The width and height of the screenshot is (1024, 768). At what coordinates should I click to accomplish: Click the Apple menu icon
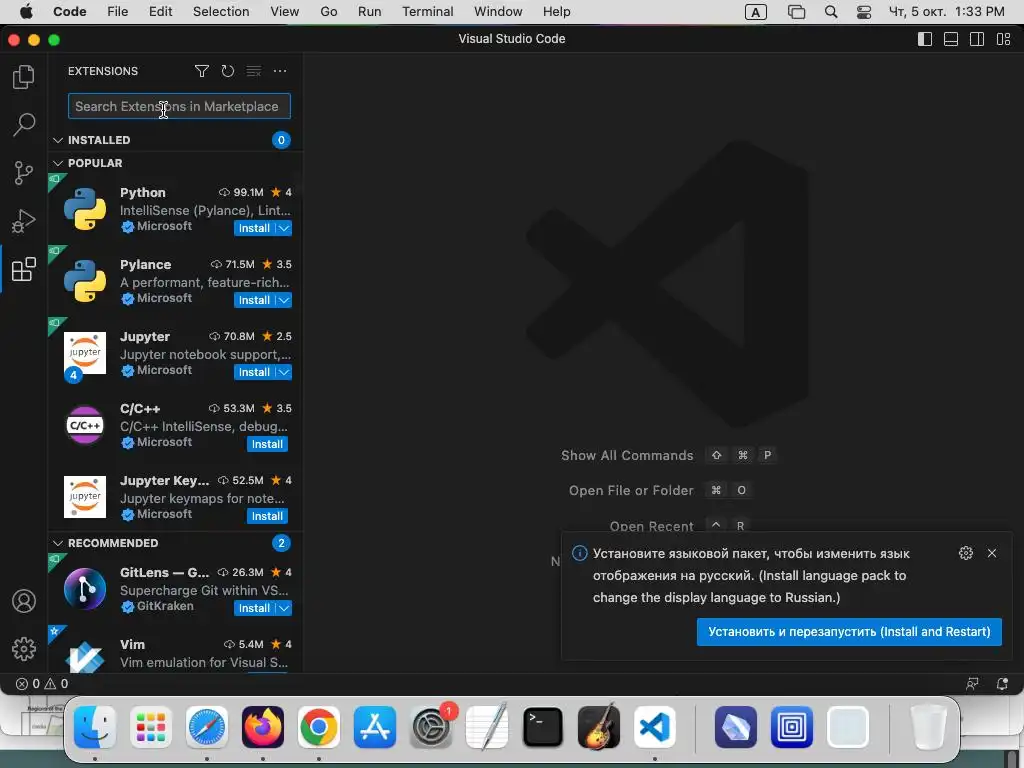[26, 12]
